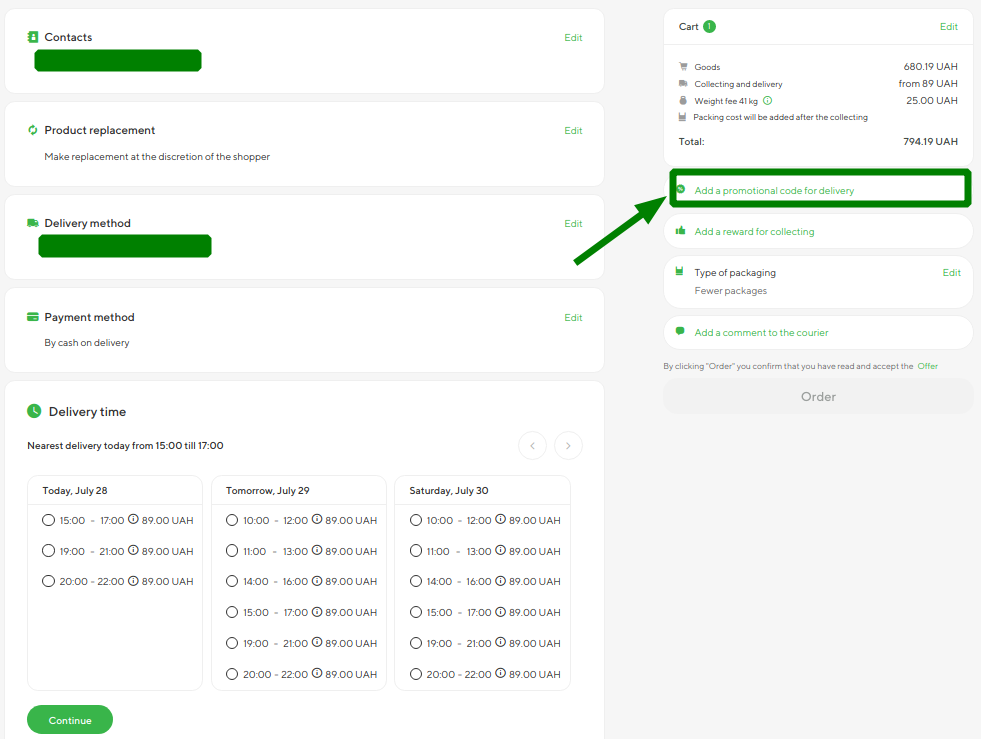Viewport: 981px width, 739px height.
Task: Click the clock icon beside Delivery time
Action: pos(34,411)
